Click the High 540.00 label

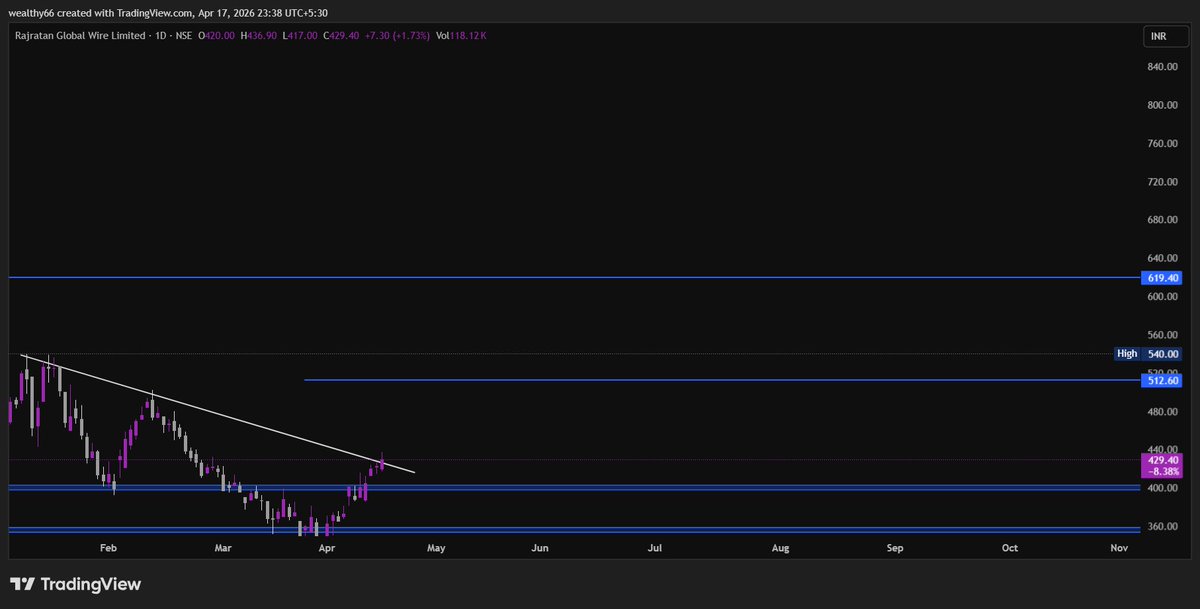(1146, 353)
